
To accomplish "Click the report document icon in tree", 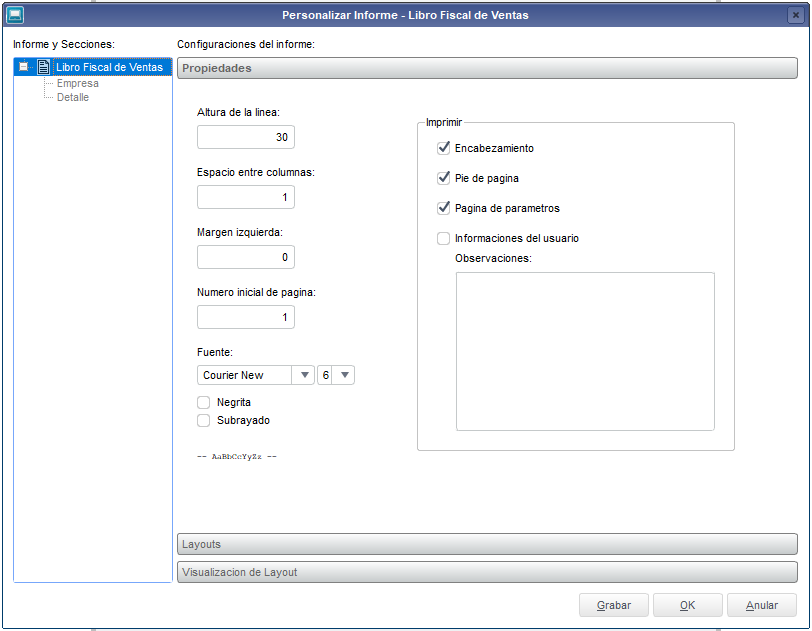I will pos(44,67).
